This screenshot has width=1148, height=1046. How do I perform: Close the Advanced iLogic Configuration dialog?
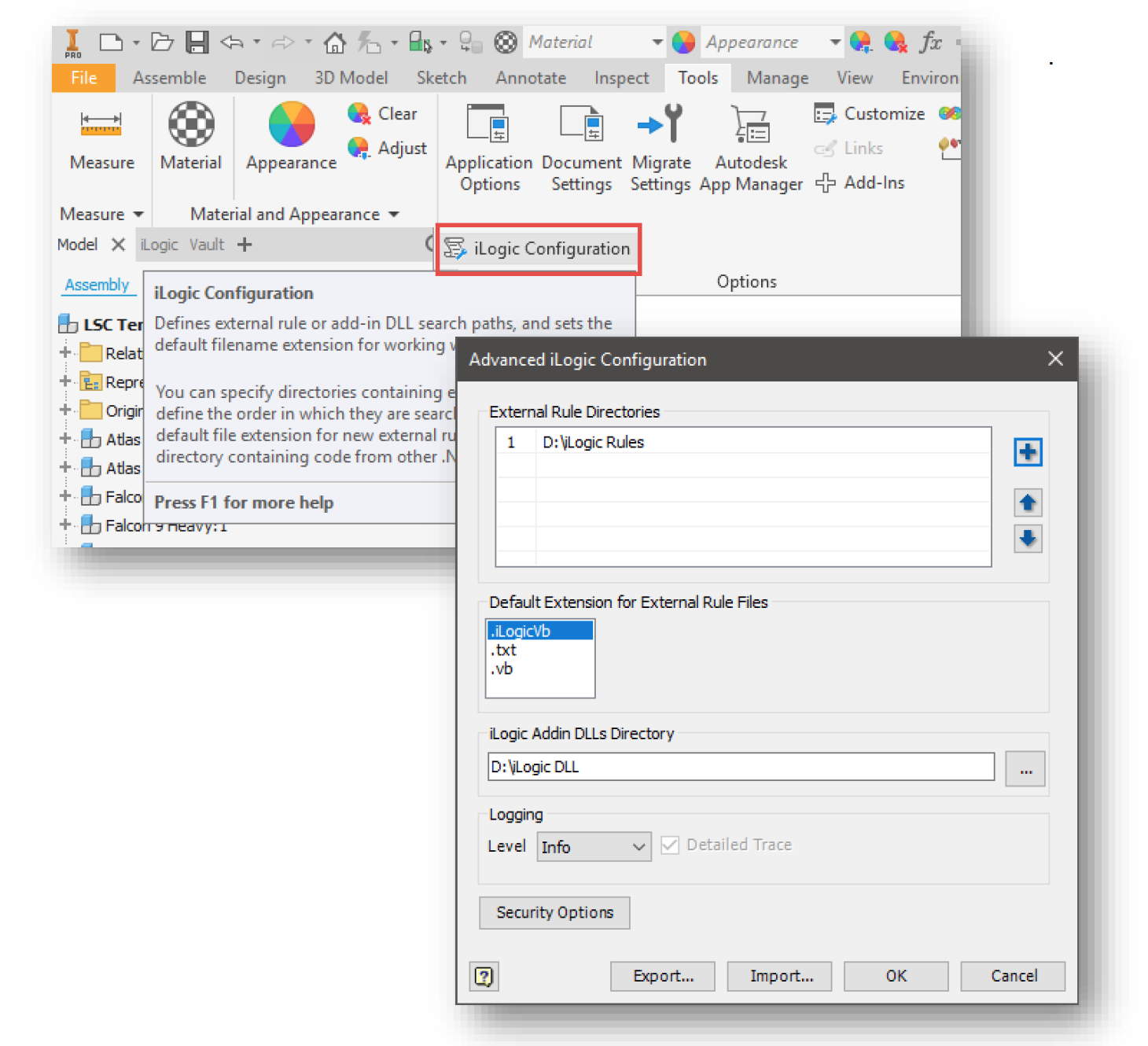(x=1055, y=359)
